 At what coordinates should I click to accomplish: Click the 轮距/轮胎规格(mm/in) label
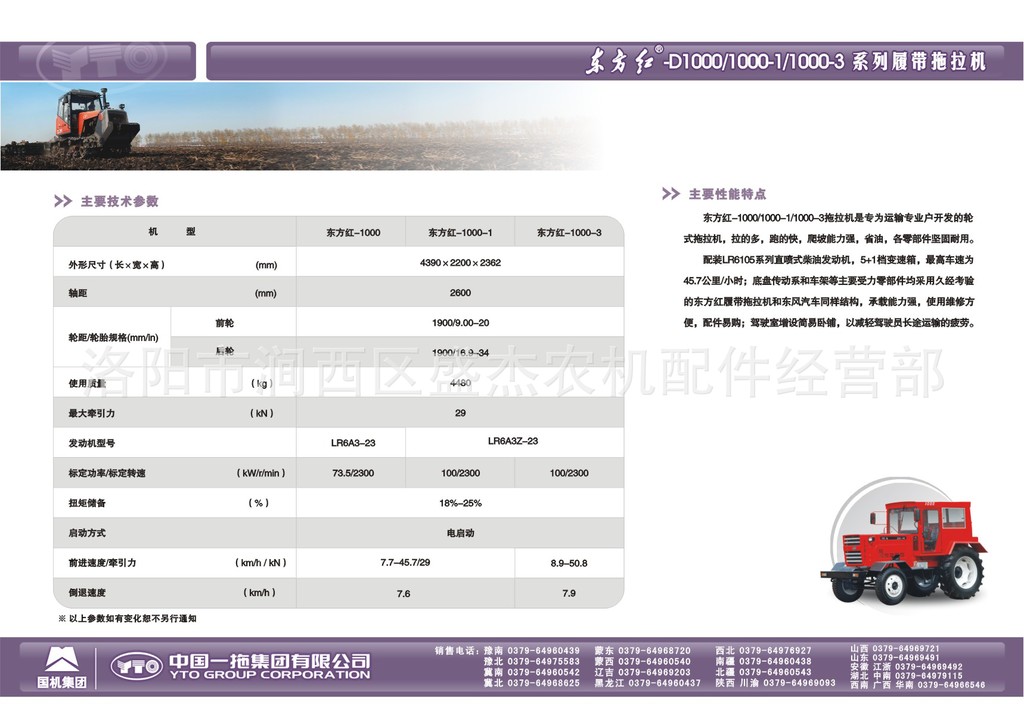(114, 338)
